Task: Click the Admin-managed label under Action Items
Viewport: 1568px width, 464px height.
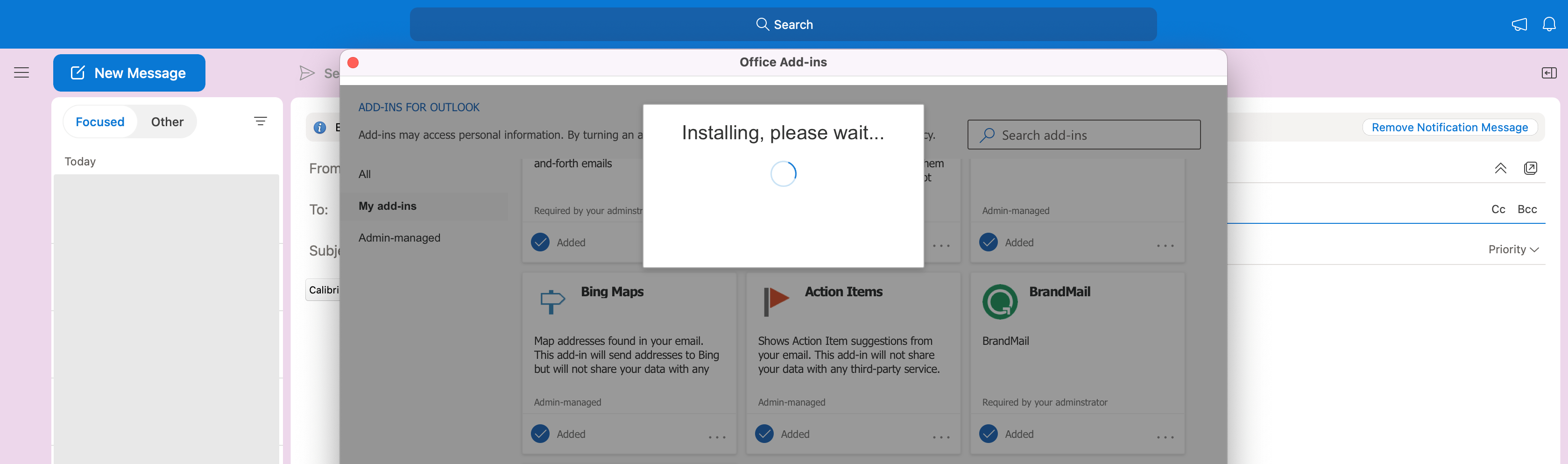Action: [x=791, y=402]
